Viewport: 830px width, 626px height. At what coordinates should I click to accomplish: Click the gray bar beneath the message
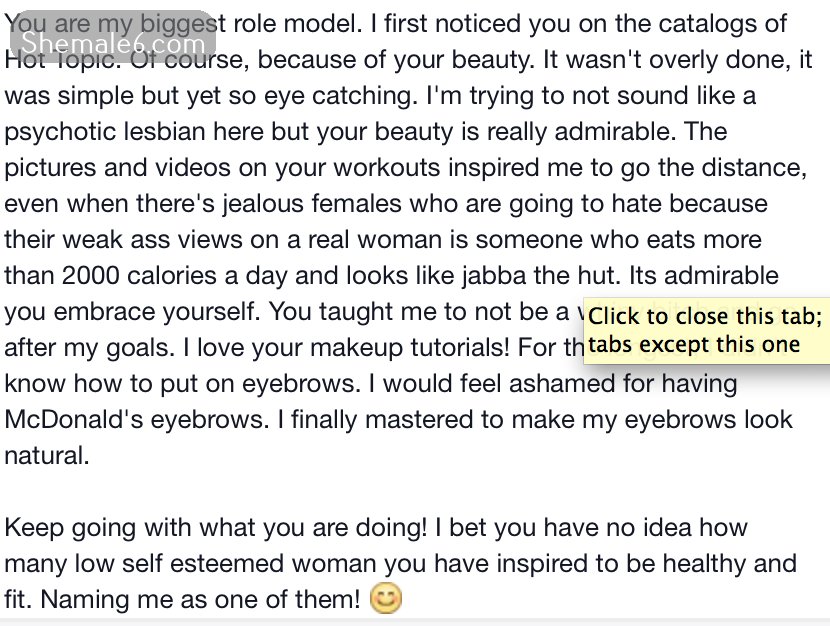tap(415, 622)
